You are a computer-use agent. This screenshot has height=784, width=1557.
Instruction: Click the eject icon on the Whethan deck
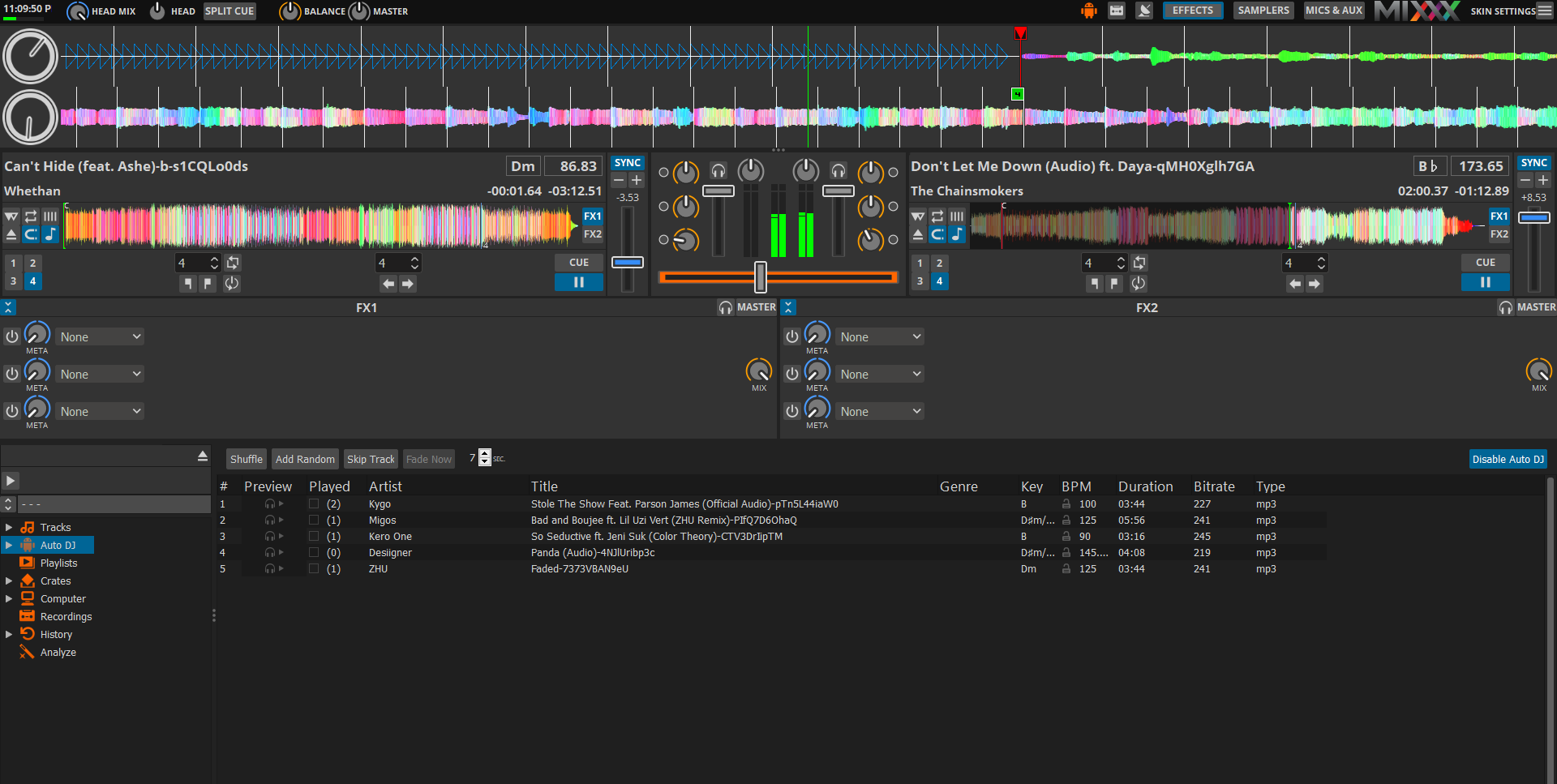coord(11,234)
